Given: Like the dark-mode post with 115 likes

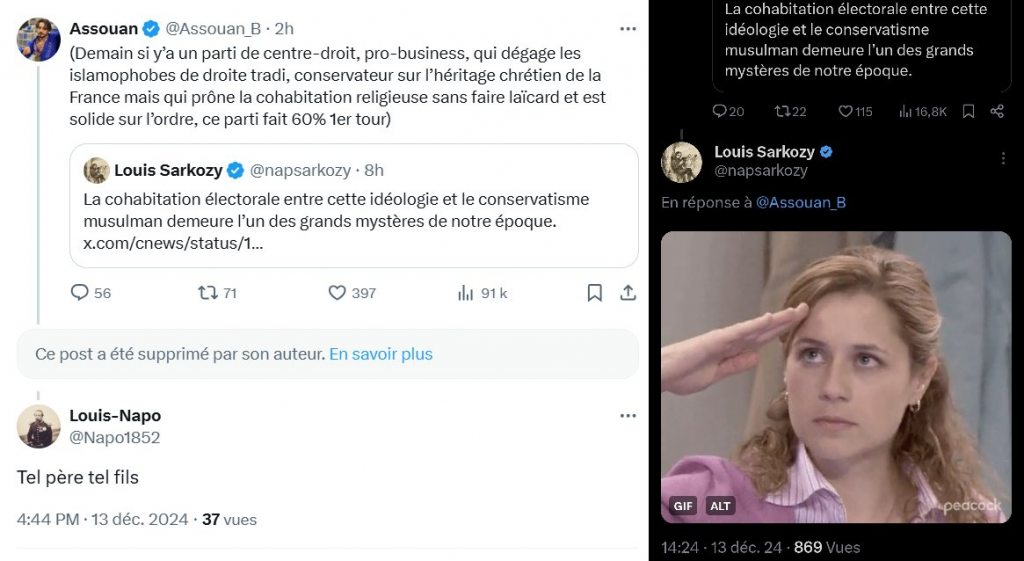Looking at the screenshot, I should click(845, 111).
